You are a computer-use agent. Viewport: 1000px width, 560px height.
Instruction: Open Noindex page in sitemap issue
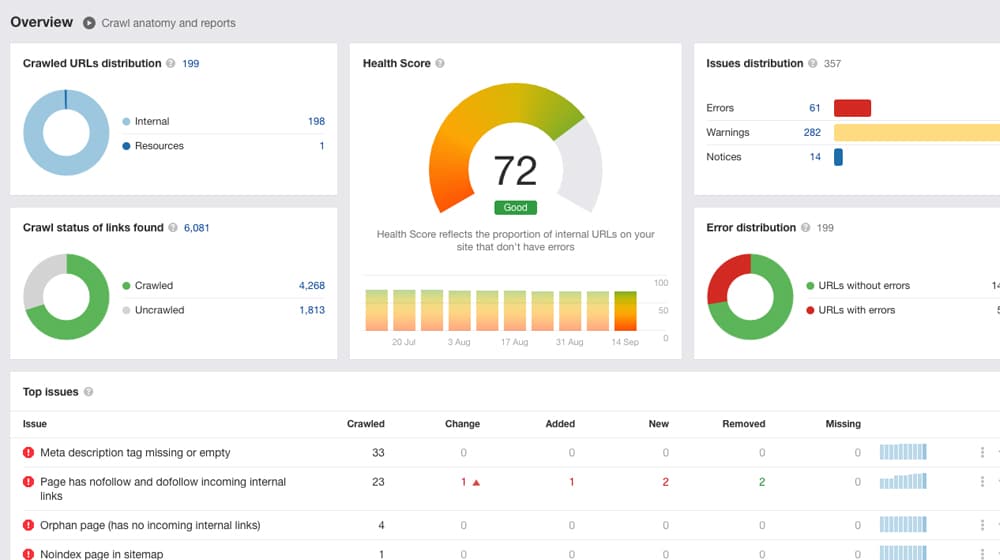pyautogui.click(x=101, y=554)
